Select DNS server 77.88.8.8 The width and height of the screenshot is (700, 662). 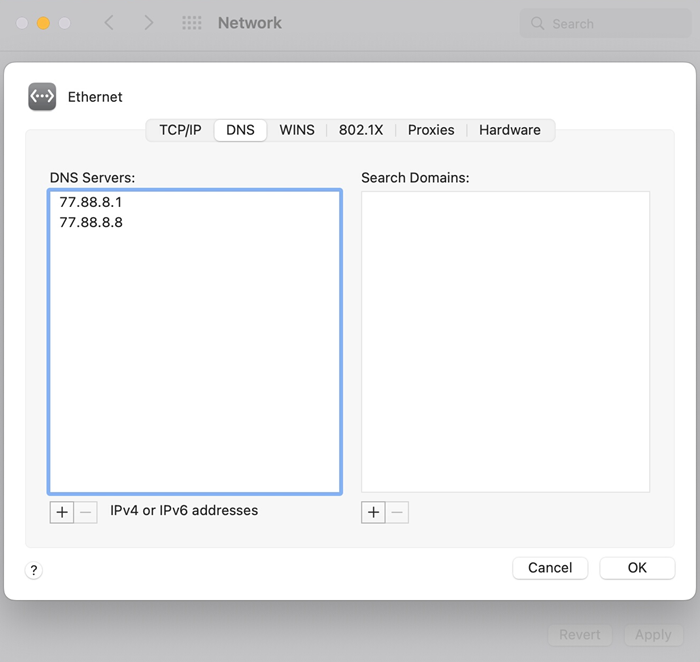tap(91, 222)
